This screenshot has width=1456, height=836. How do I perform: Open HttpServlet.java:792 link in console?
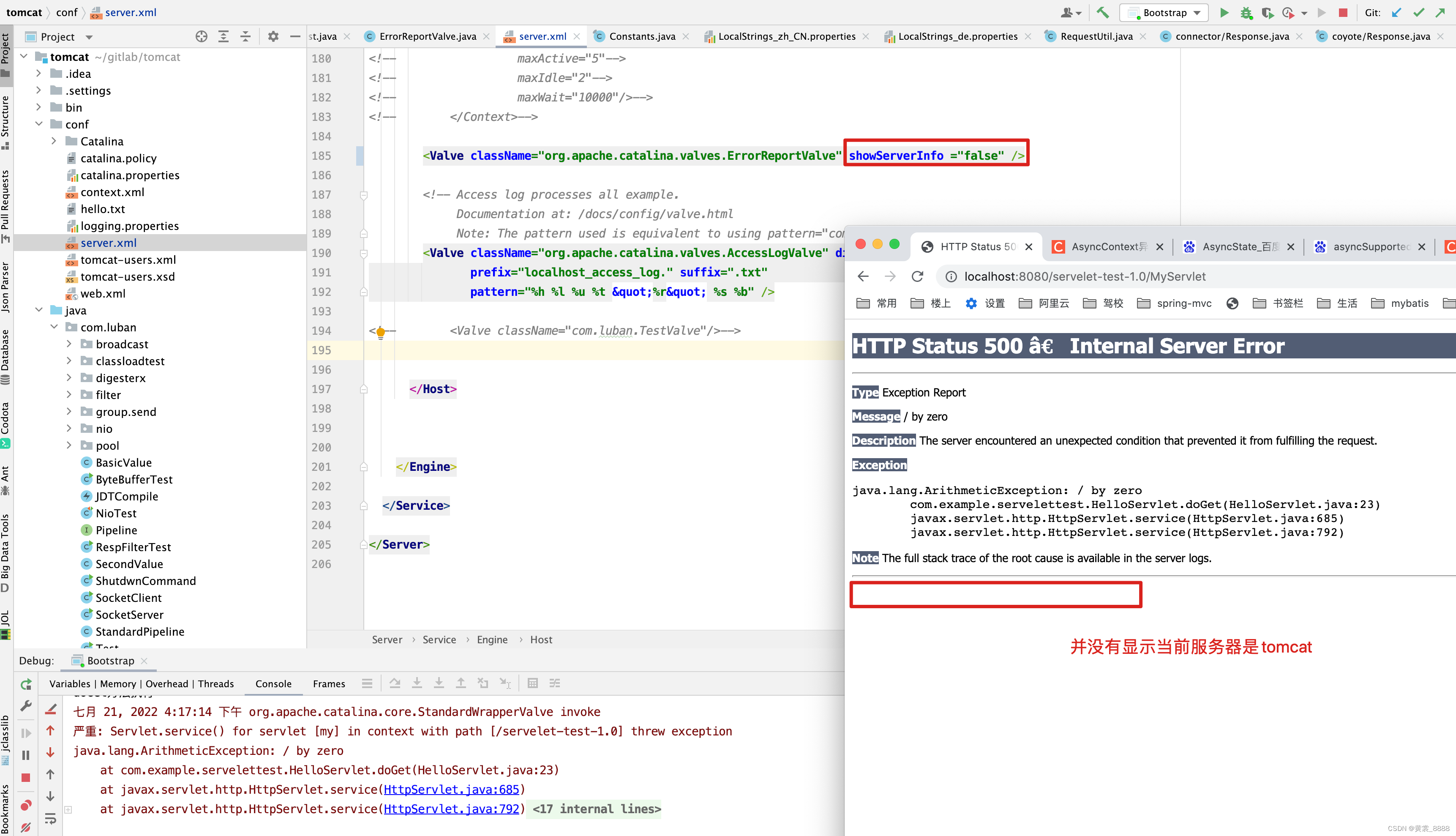click(451, 809)
